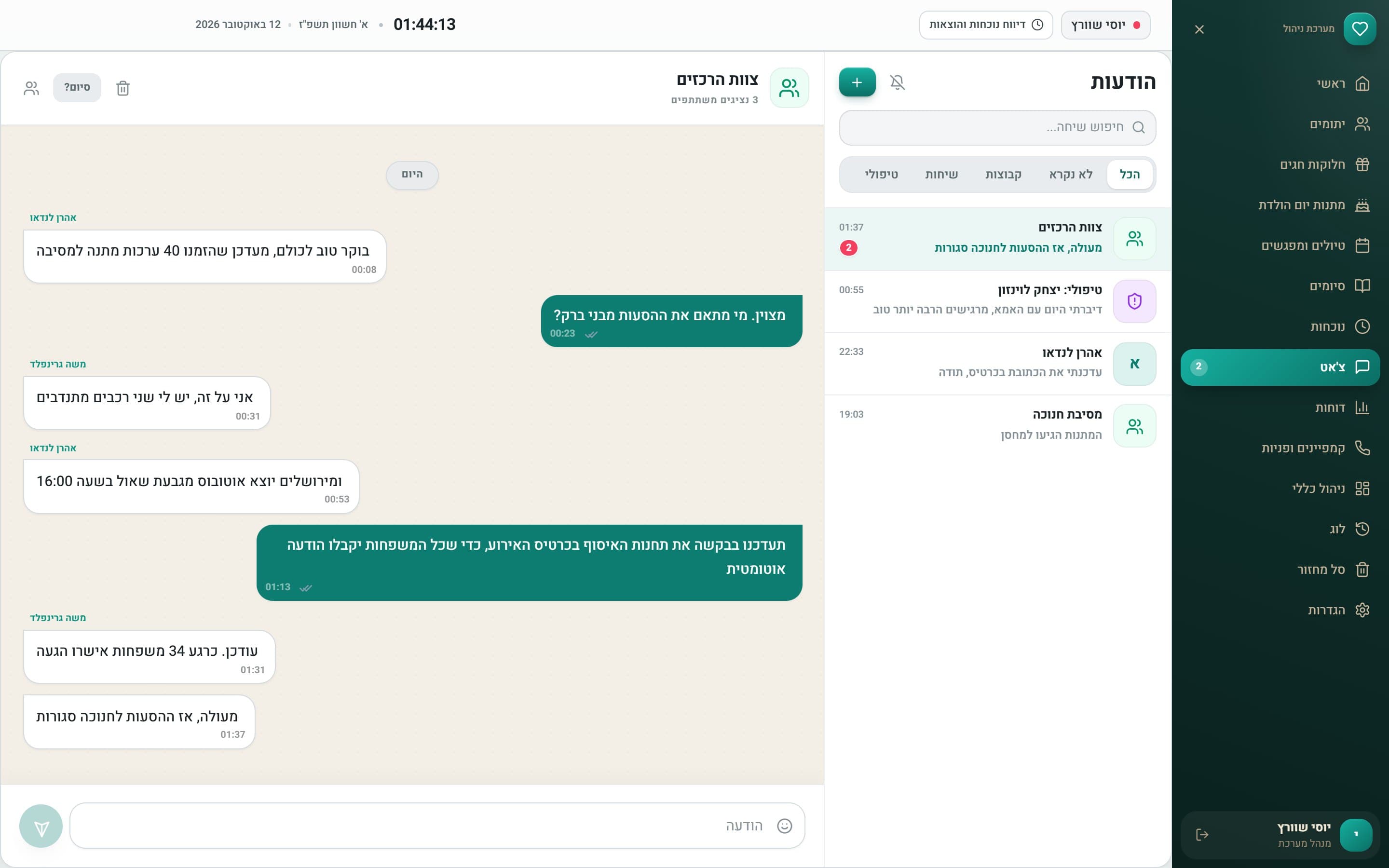Screen dimensions: 1389x868
Task: Click message מעולה, אז ההסעות לחנוכה סגורות bubble
Action: 139,721
